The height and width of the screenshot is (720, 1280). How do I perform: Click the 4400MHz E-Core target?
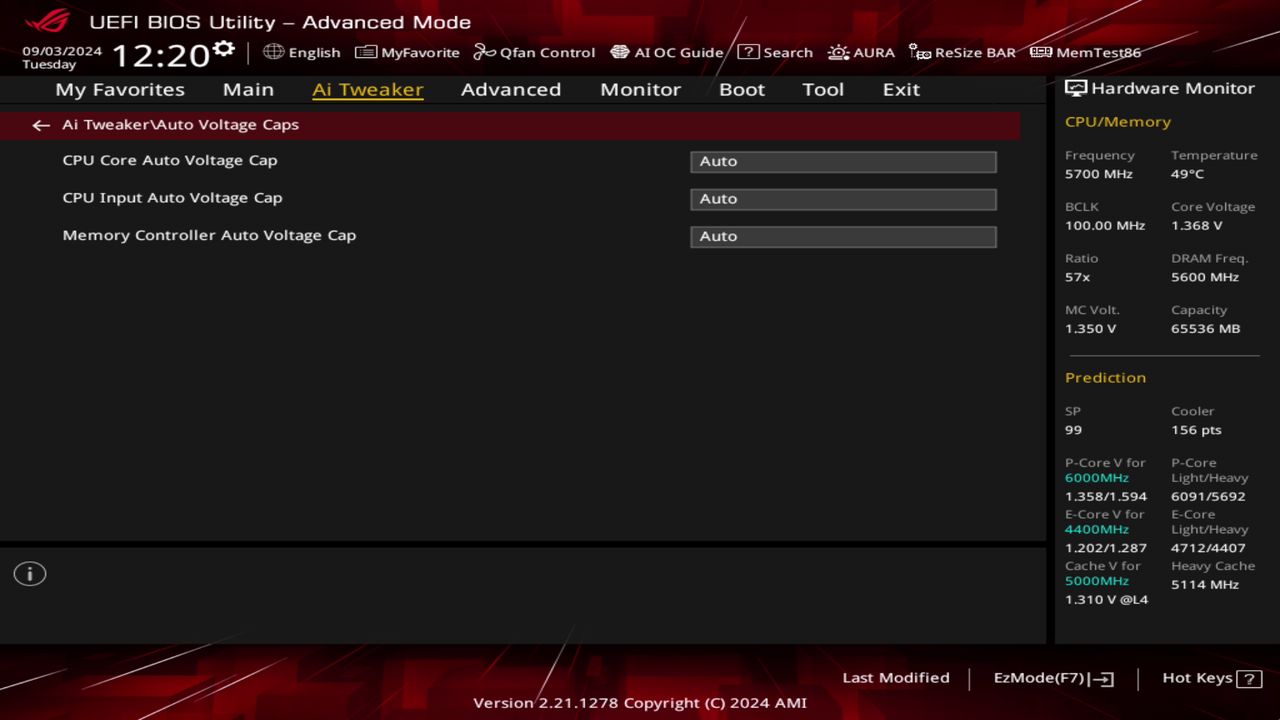pos(1097,530)
